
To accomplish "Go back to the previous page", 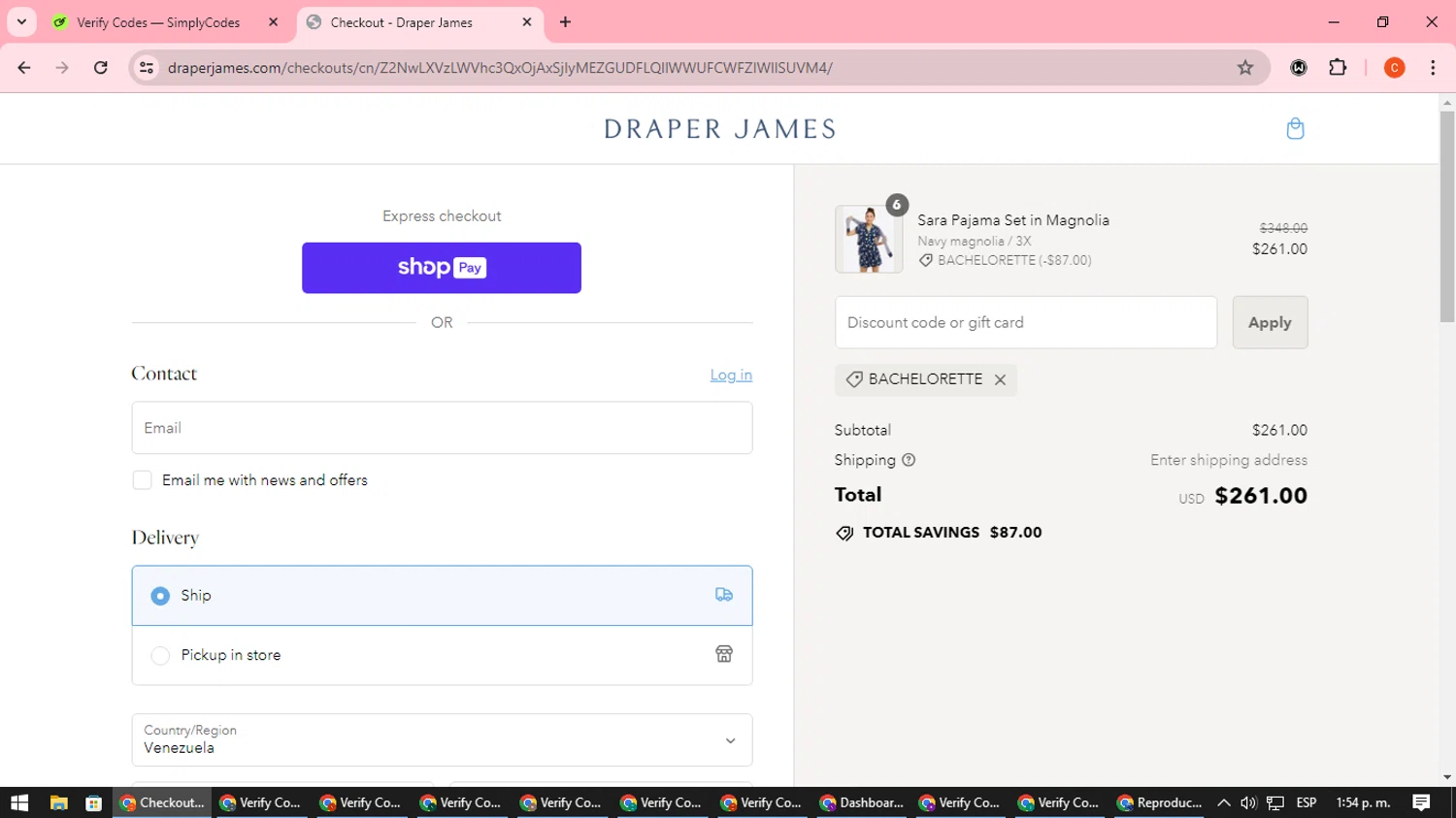I will (x=24, y=67).
